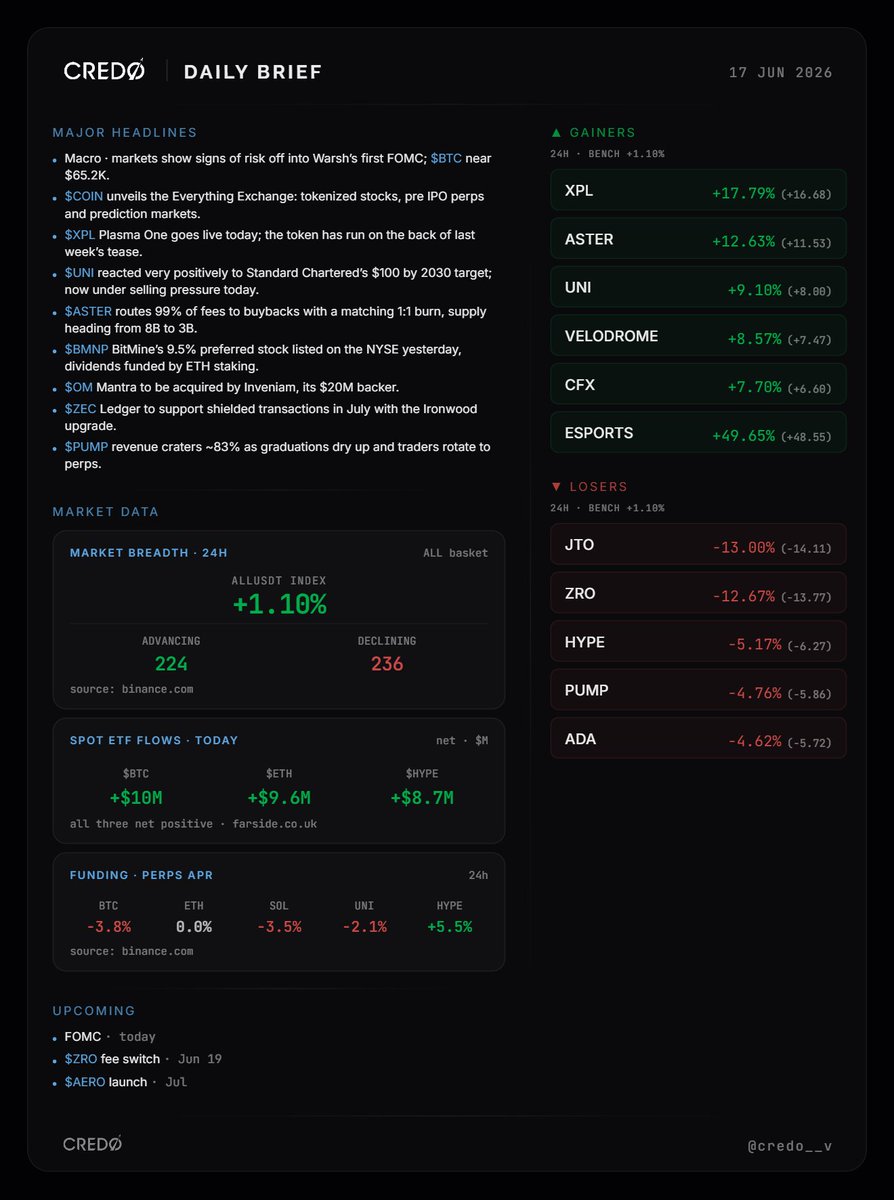The image size is (894, 1200).
Task: Click the BTC funding rate -3.8%
Action: [109, 927]
